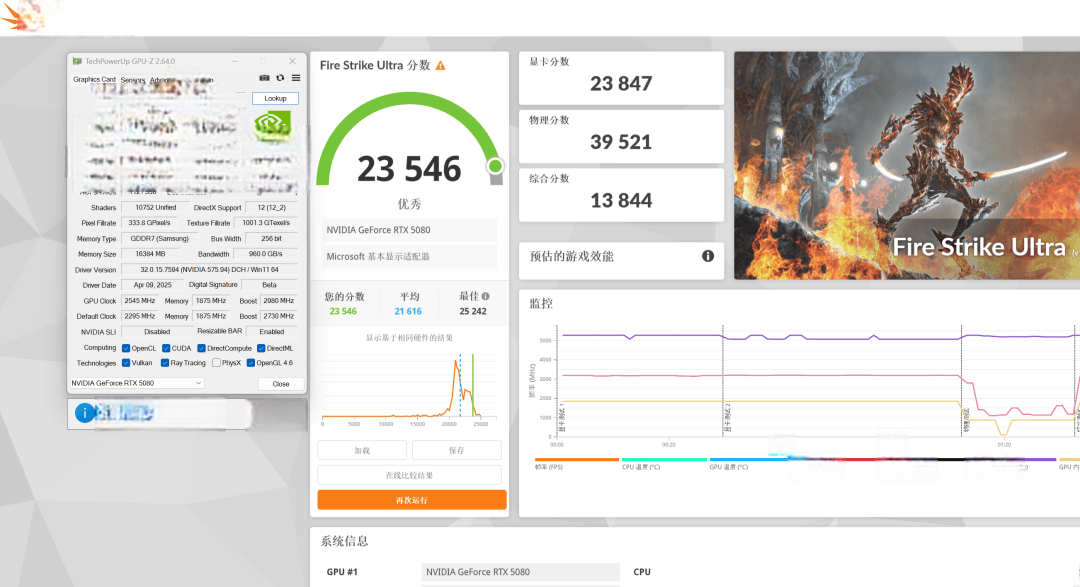Click the blue GPU 温度 legend bar
The image size is (1080, 587).
click(x=749, y=460)
